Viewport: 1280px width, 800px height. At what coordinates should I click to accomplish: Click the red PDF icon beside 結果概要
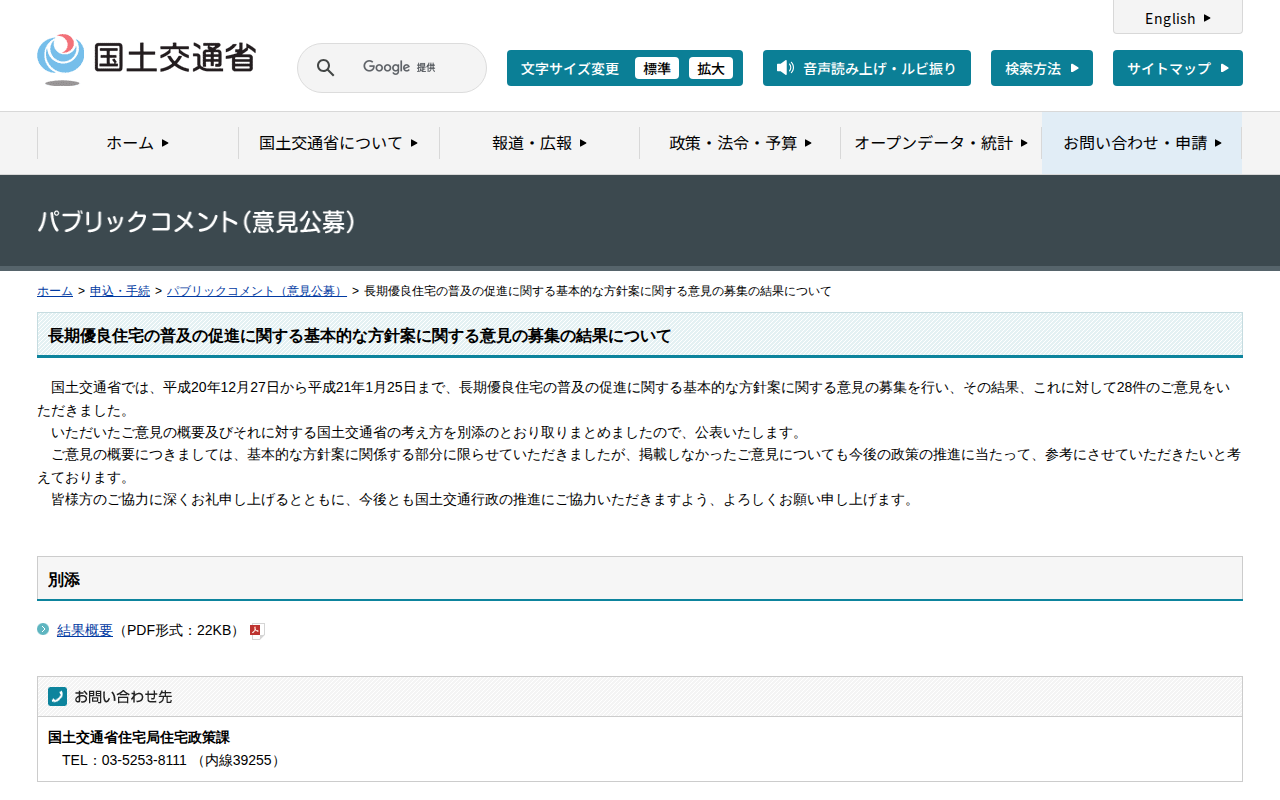coord(256,630)
